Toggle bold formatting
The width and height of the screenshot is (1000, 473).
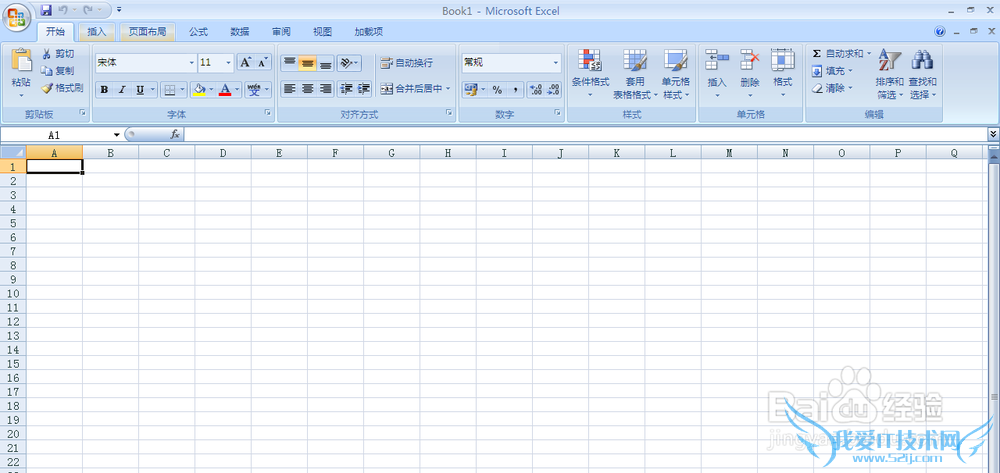tap(104, 90)
